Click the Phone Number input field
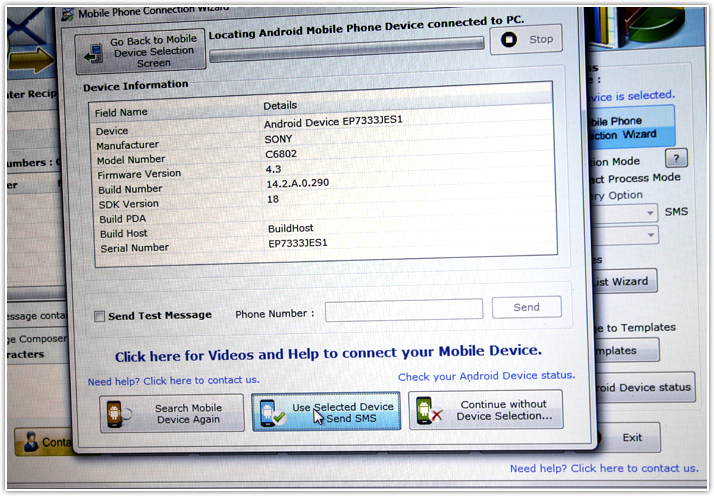Image resolution: width=714 pixels, height=496 pixels. pos(404,310)
